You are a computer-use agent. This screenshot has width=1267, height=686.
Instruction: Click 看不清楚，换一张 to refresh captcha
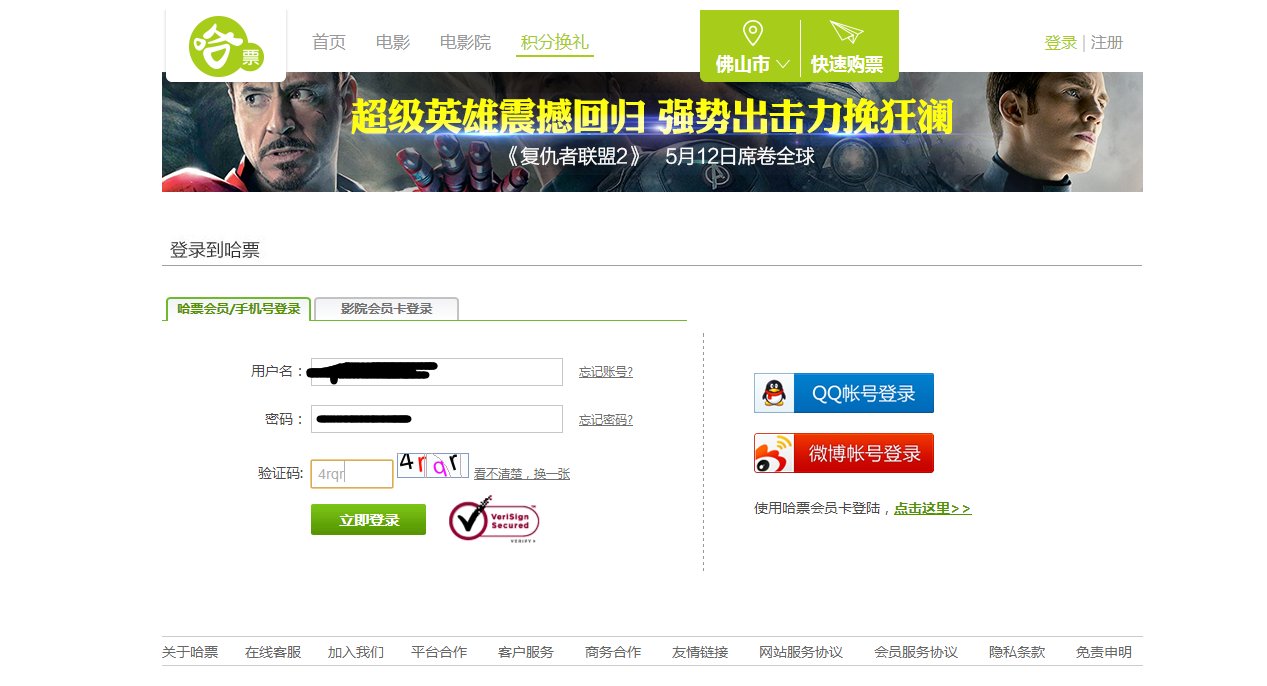520,473
